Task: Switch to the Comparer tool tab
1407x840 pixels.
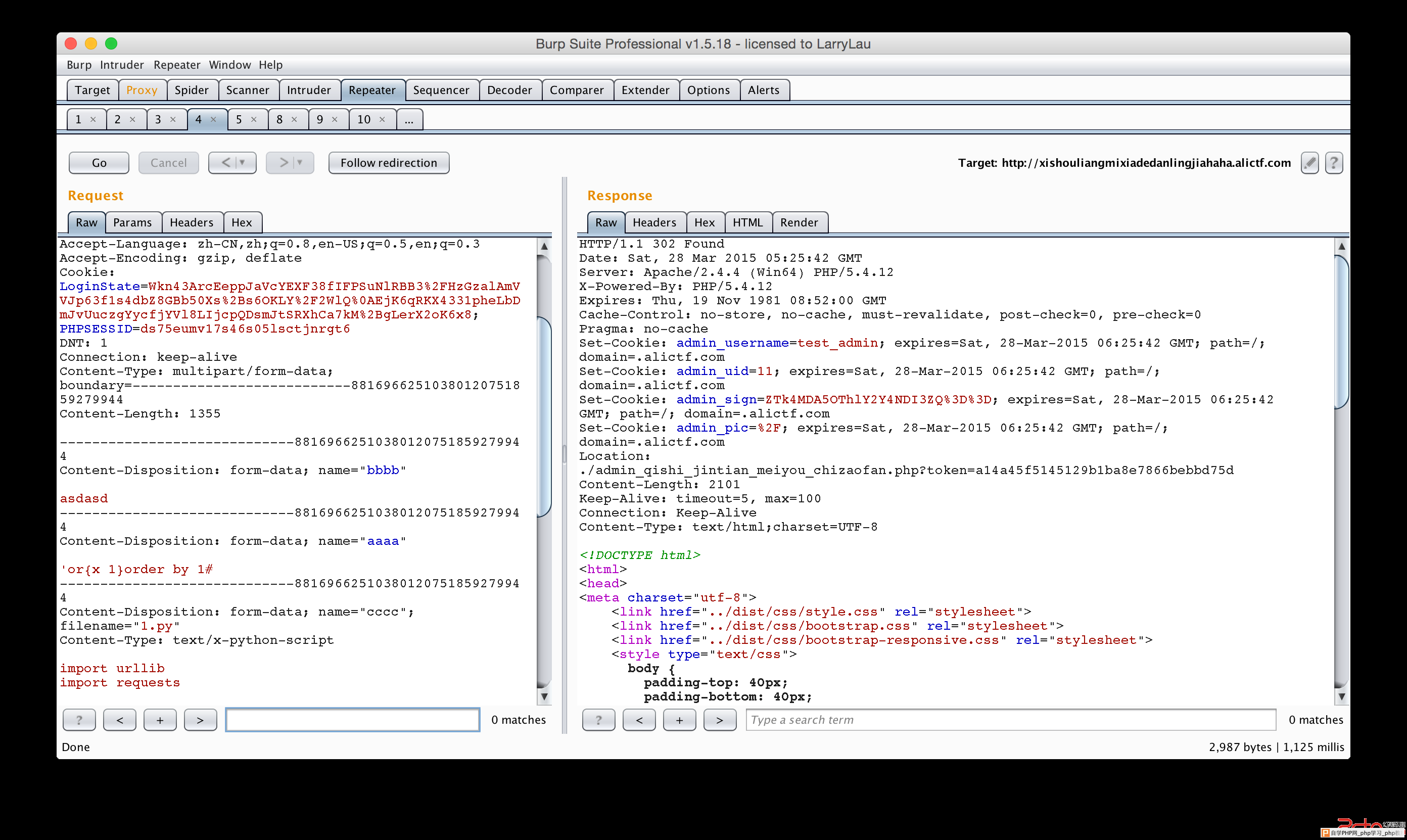Action: [577, 90]
